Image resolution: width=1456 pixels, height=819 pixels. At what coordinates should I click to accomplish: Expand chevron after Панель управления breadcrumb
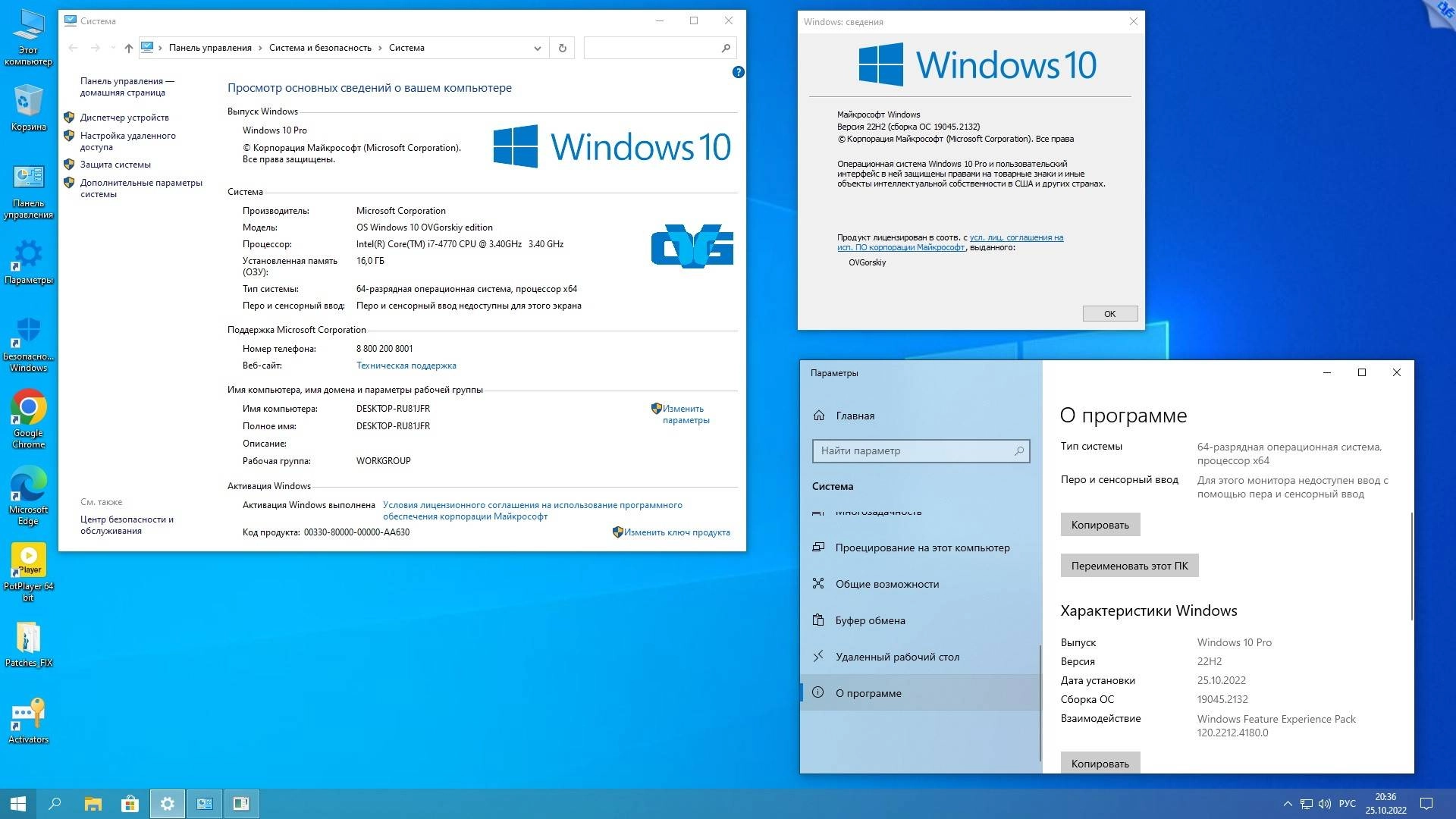260,48
